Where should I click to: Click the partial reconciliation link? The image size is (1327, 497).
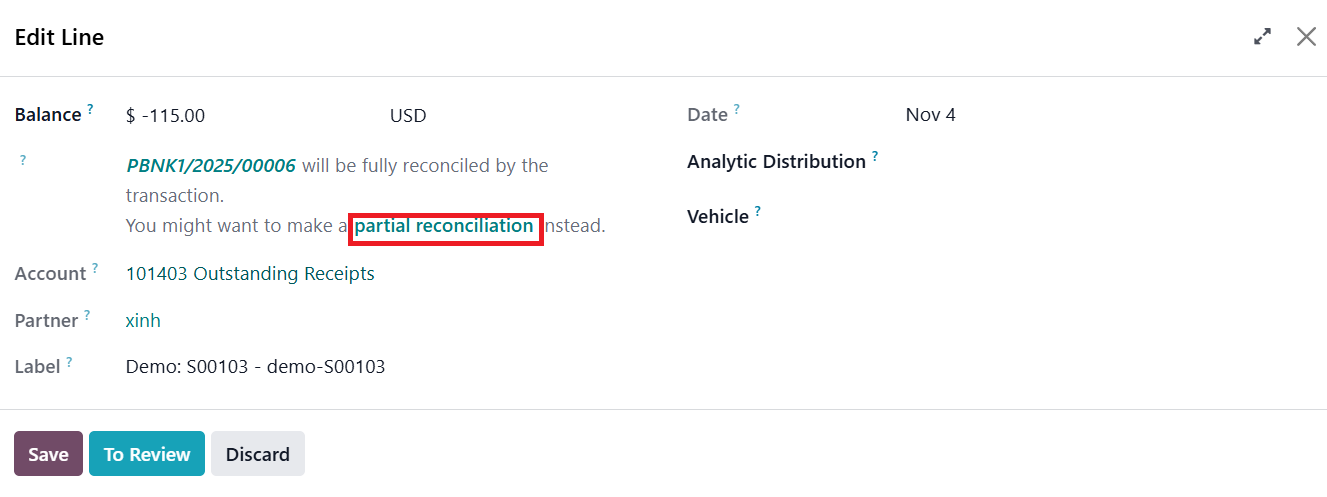[444, 226]
